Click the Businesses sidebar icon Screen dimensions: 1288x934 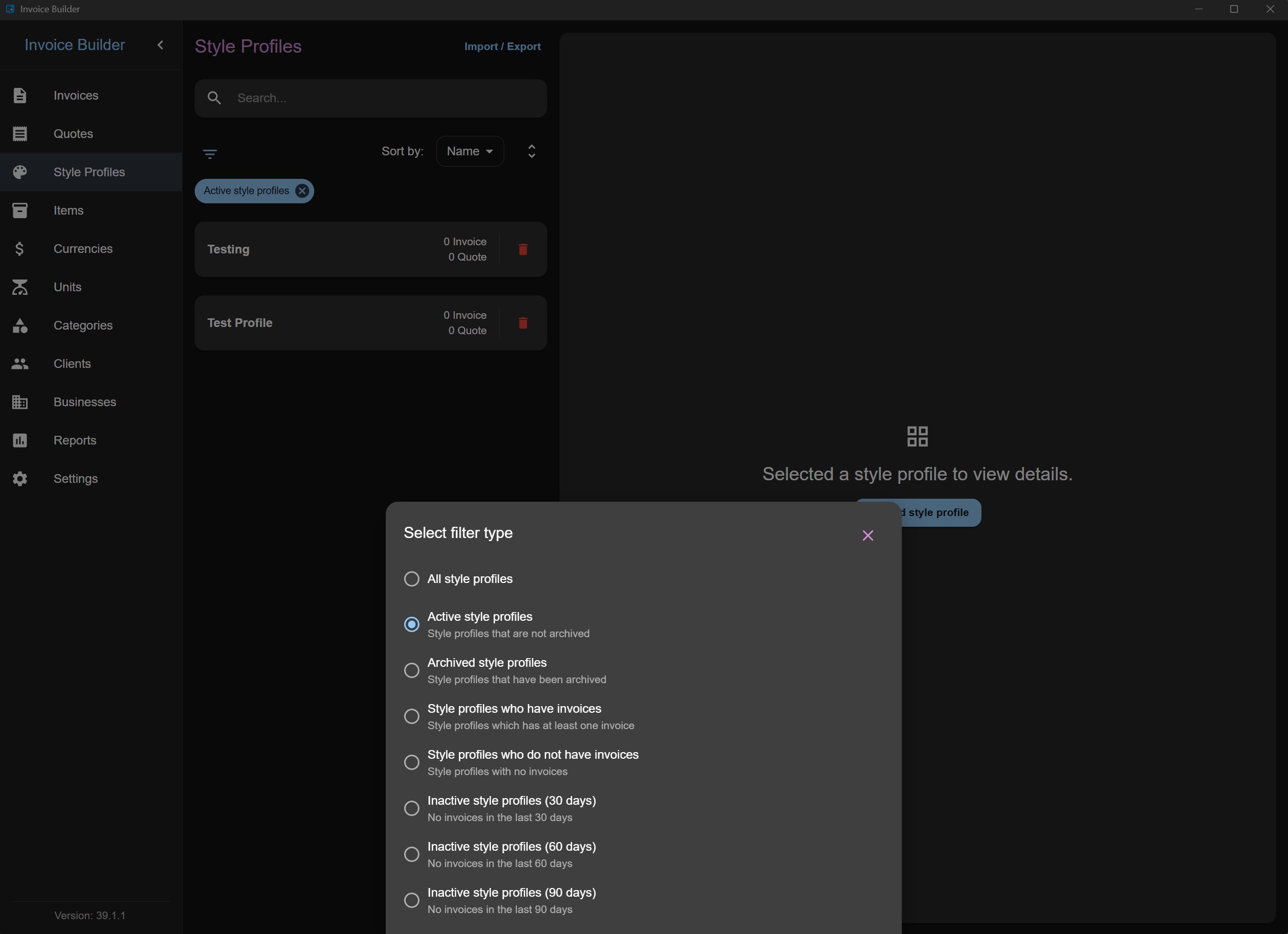(x=20, y=402)
